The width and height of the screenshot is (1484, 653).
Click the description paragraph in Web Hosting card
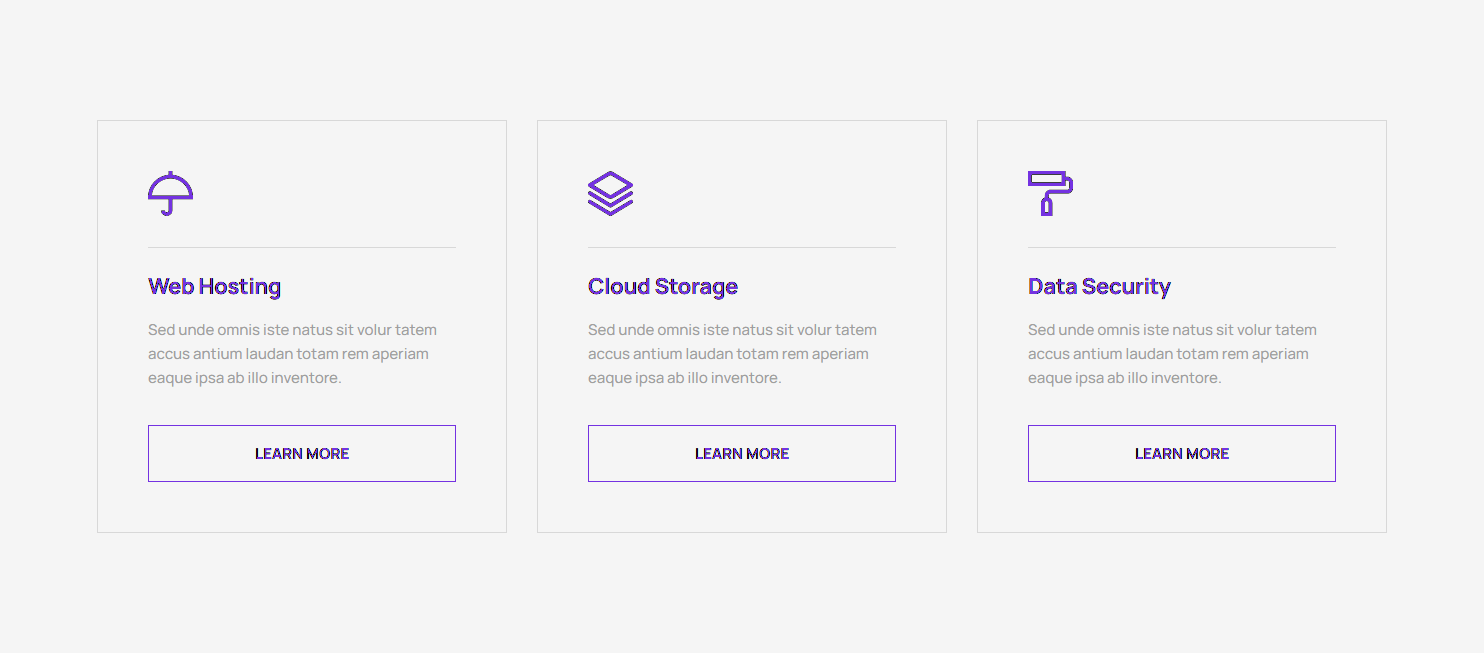click(x=292, y=354)
